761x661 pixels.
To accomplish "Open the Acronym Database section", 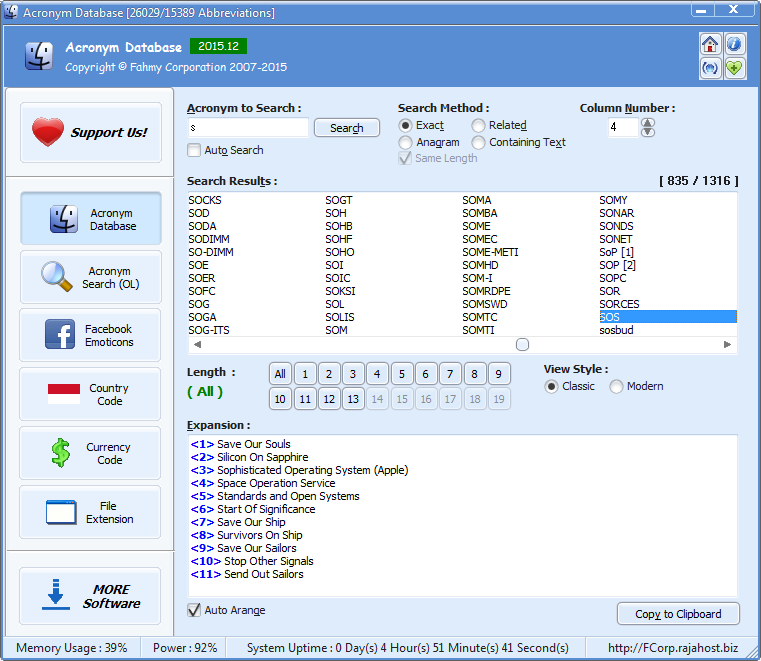I will pyautogui.click(x=91, y=219).
